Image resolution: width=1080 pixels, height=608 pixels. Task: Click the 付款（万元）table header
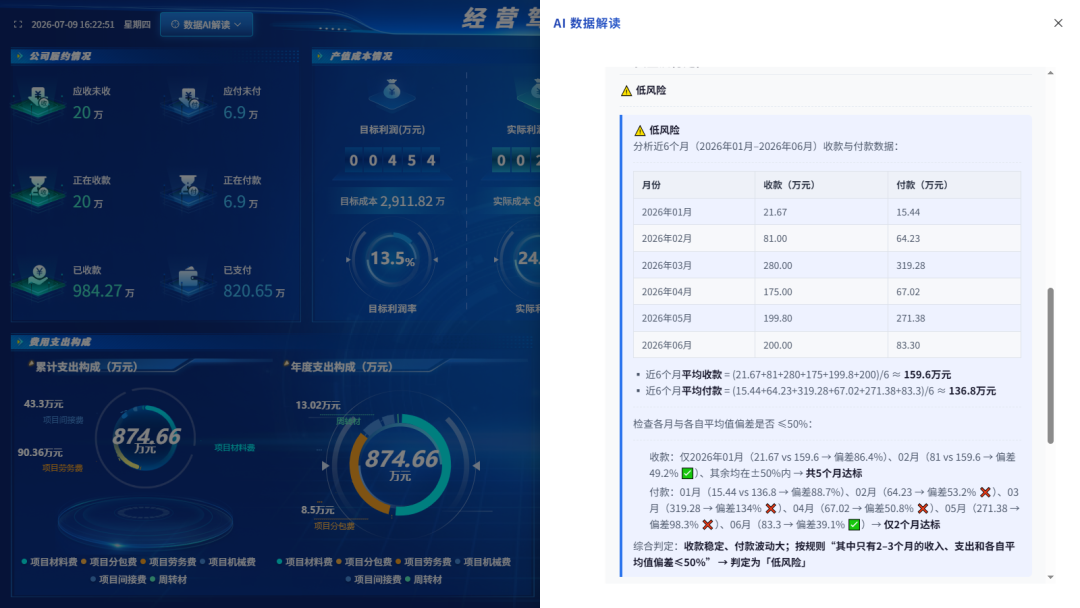[954, 185]
